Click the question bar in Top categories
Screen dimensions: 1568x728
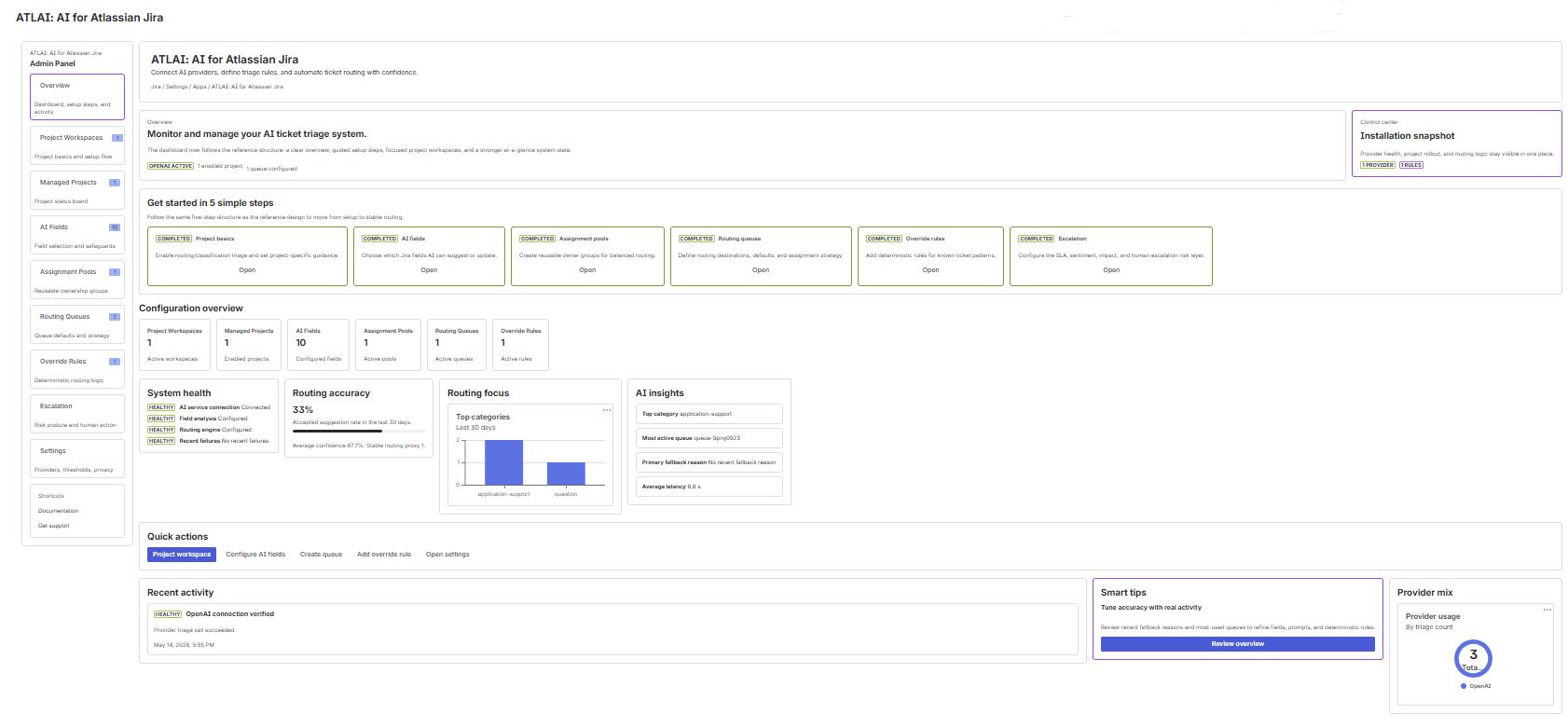point(566,474)
